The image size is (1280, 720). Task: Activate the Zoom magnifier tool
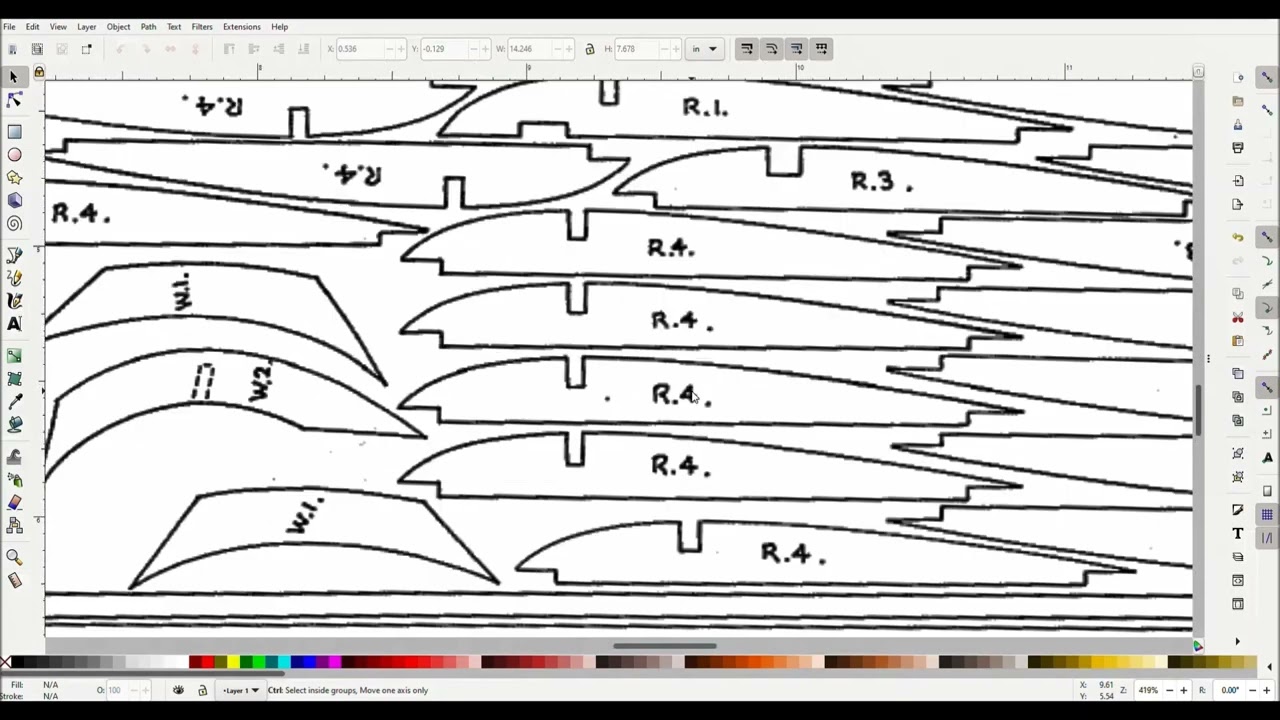point(14,558)
